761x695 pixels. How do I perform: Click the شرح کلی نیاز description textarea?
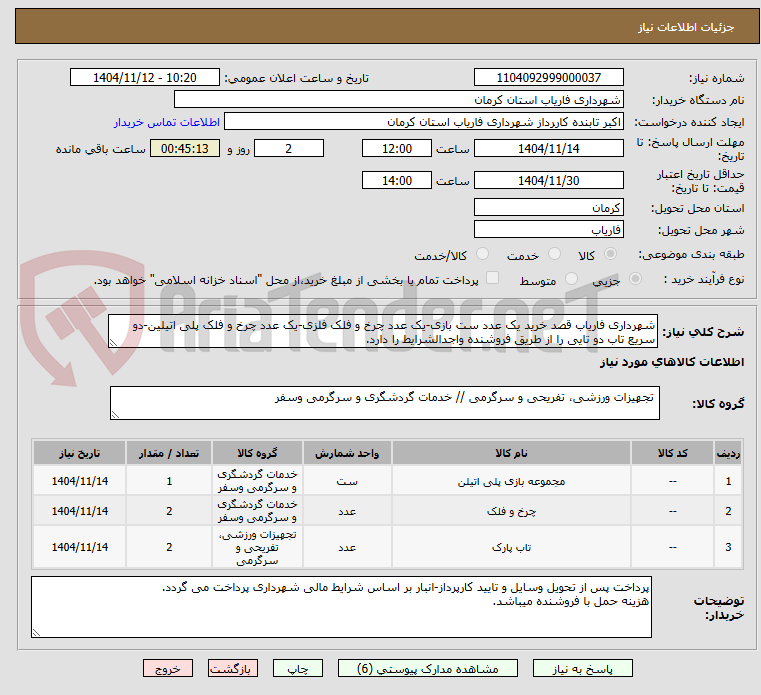383,331
